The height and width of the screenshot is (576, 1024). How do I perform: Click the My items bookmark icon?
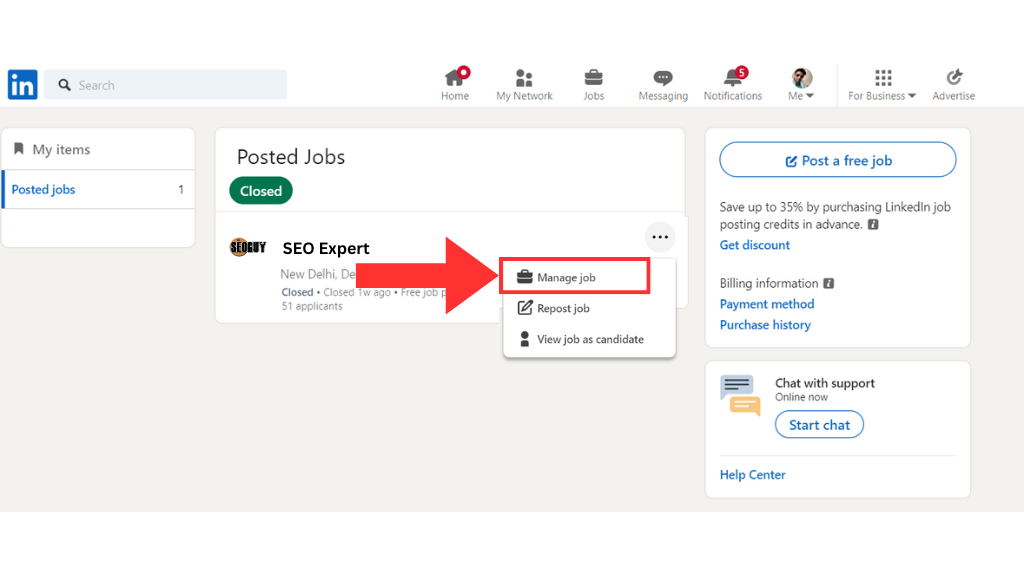19,149
